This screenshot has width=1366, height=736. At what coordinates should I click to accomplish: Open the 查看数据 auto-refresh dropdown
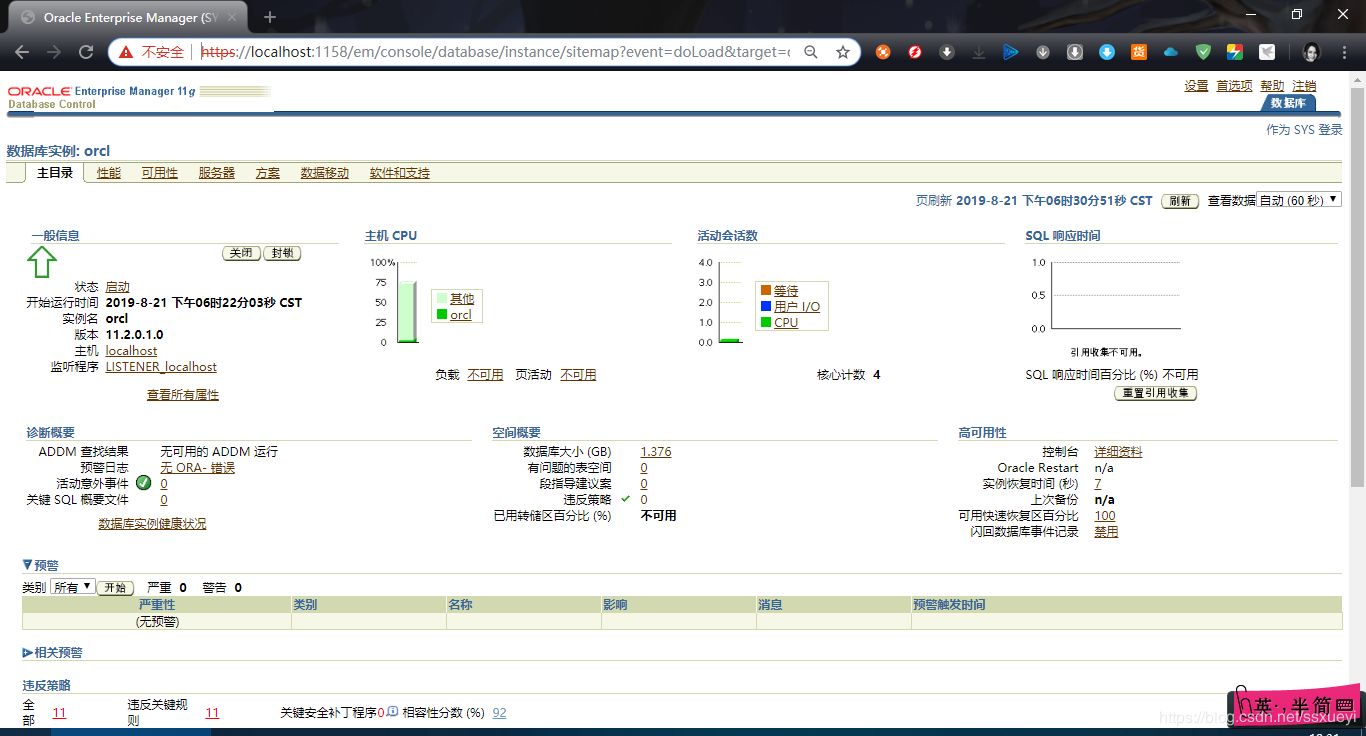[1298, 200]
